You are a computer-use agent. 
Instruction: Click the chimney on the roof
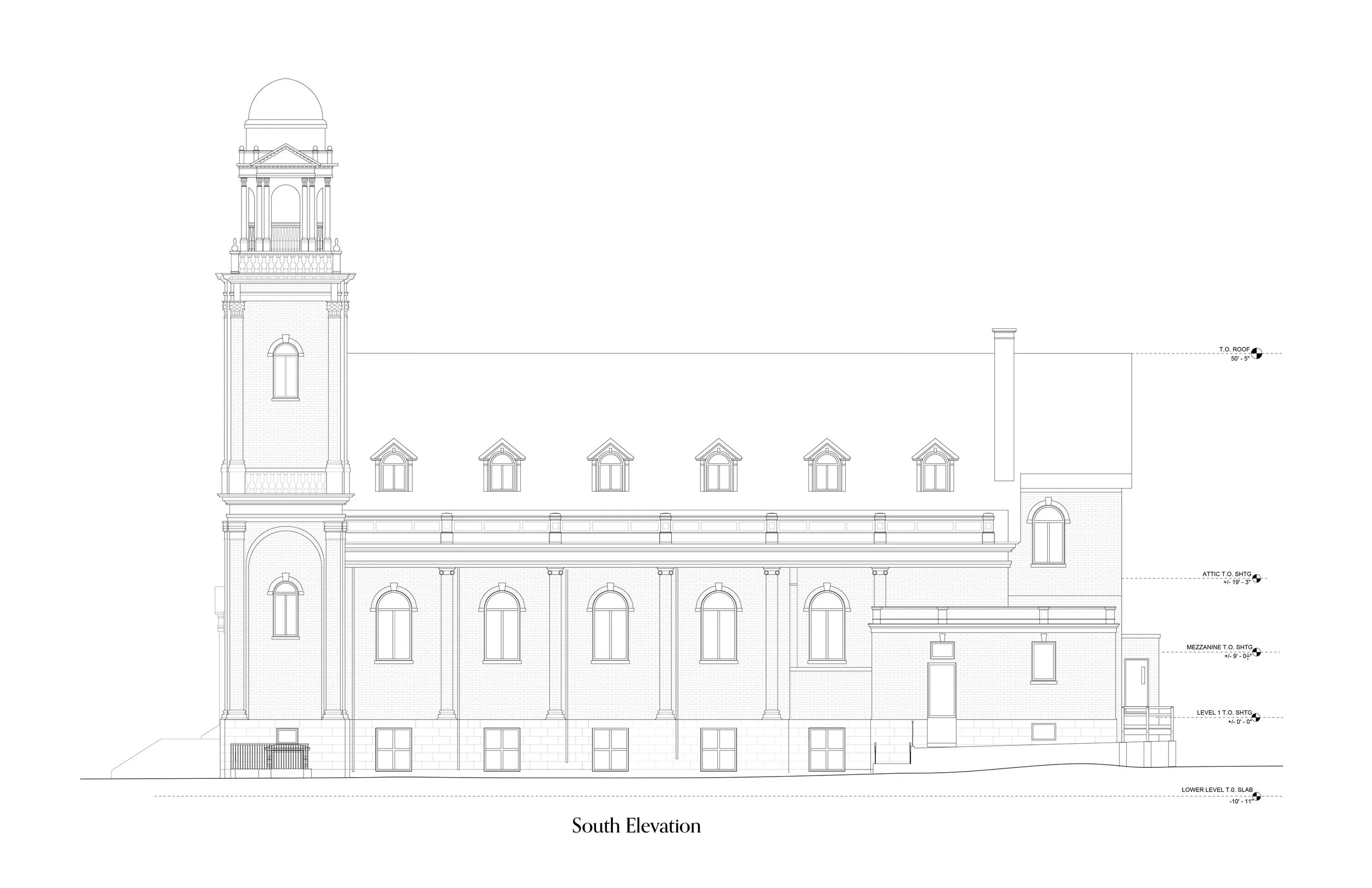1004,403
